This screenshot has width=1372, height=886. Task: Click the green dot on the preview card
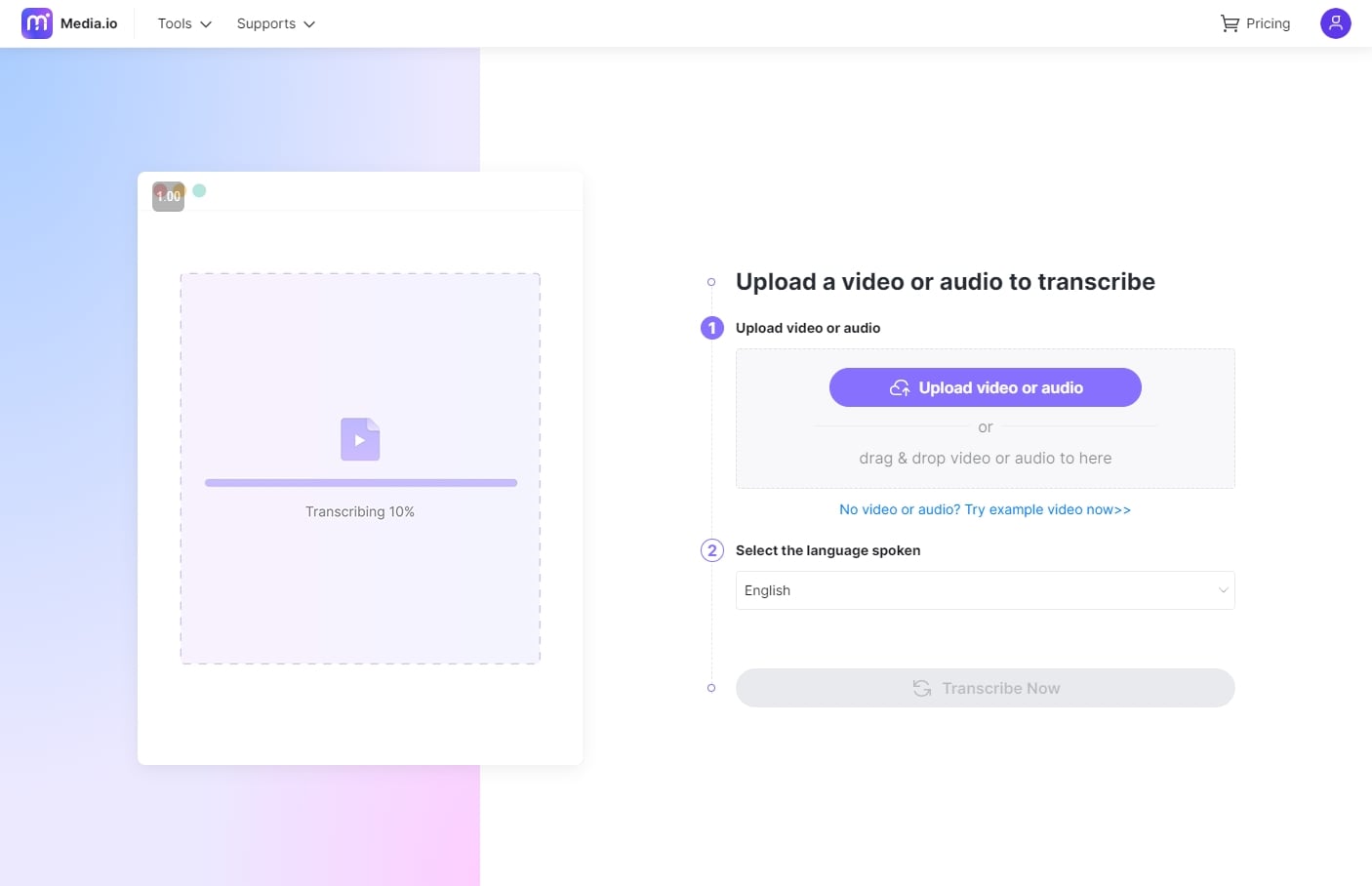(200, 192)
